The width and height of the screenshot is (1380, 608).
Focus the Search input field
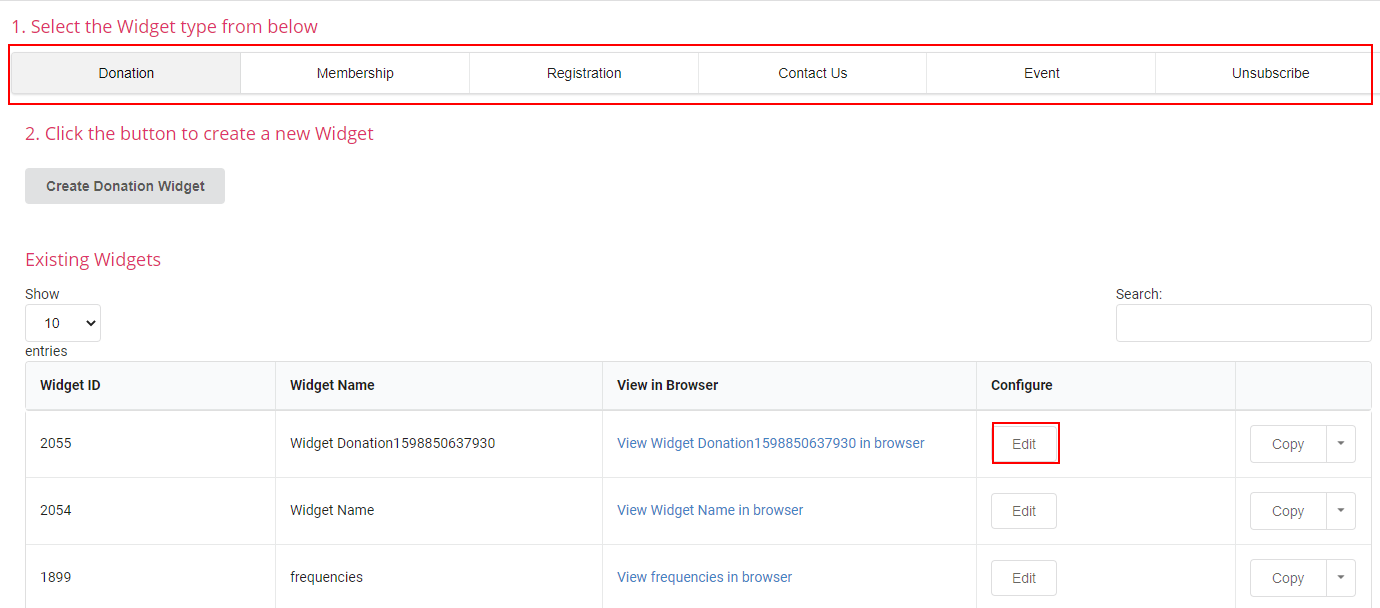[x=1244, y=323]
